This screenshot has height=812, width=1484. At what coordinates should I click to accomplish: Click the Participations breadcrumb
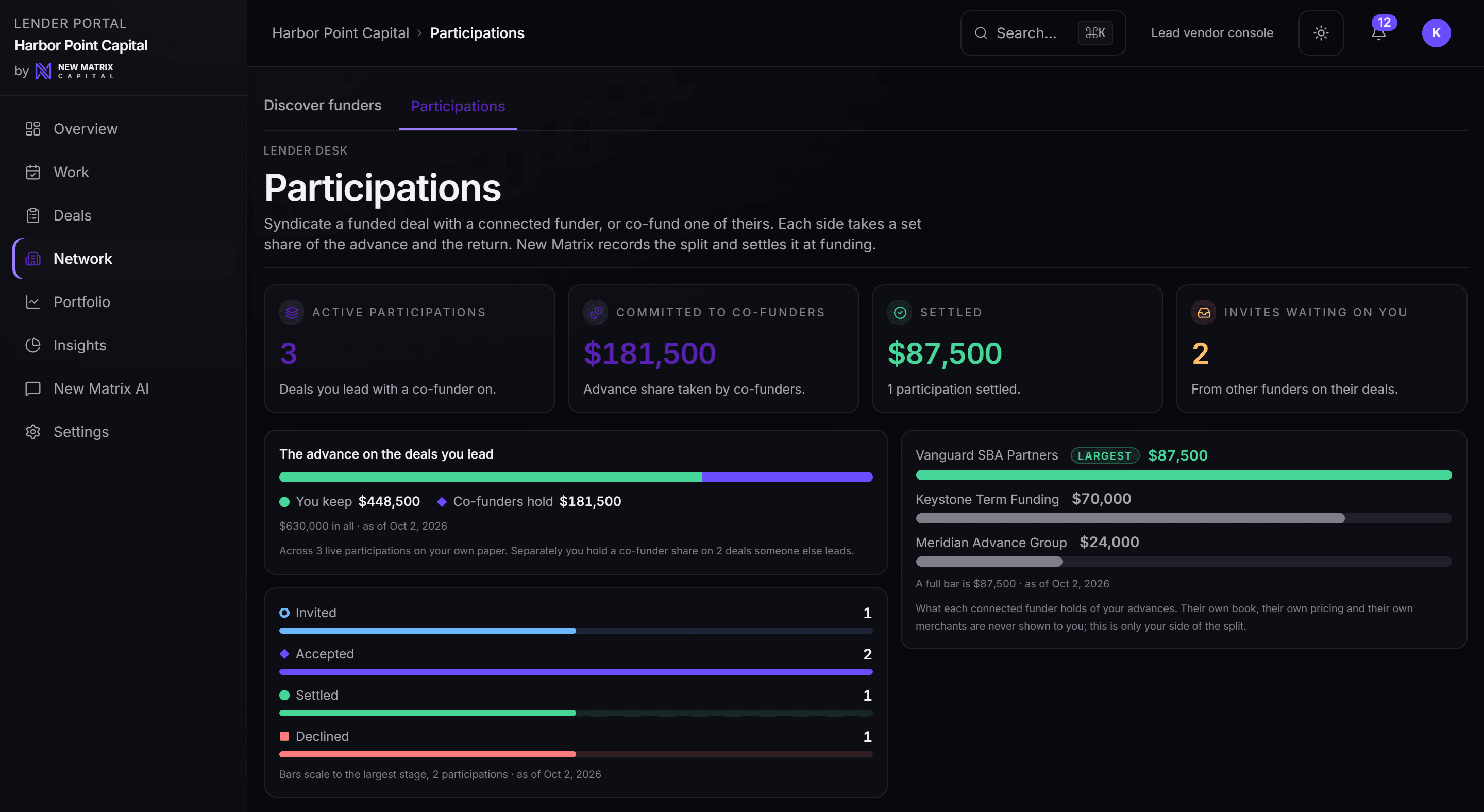tap(477, 33)
